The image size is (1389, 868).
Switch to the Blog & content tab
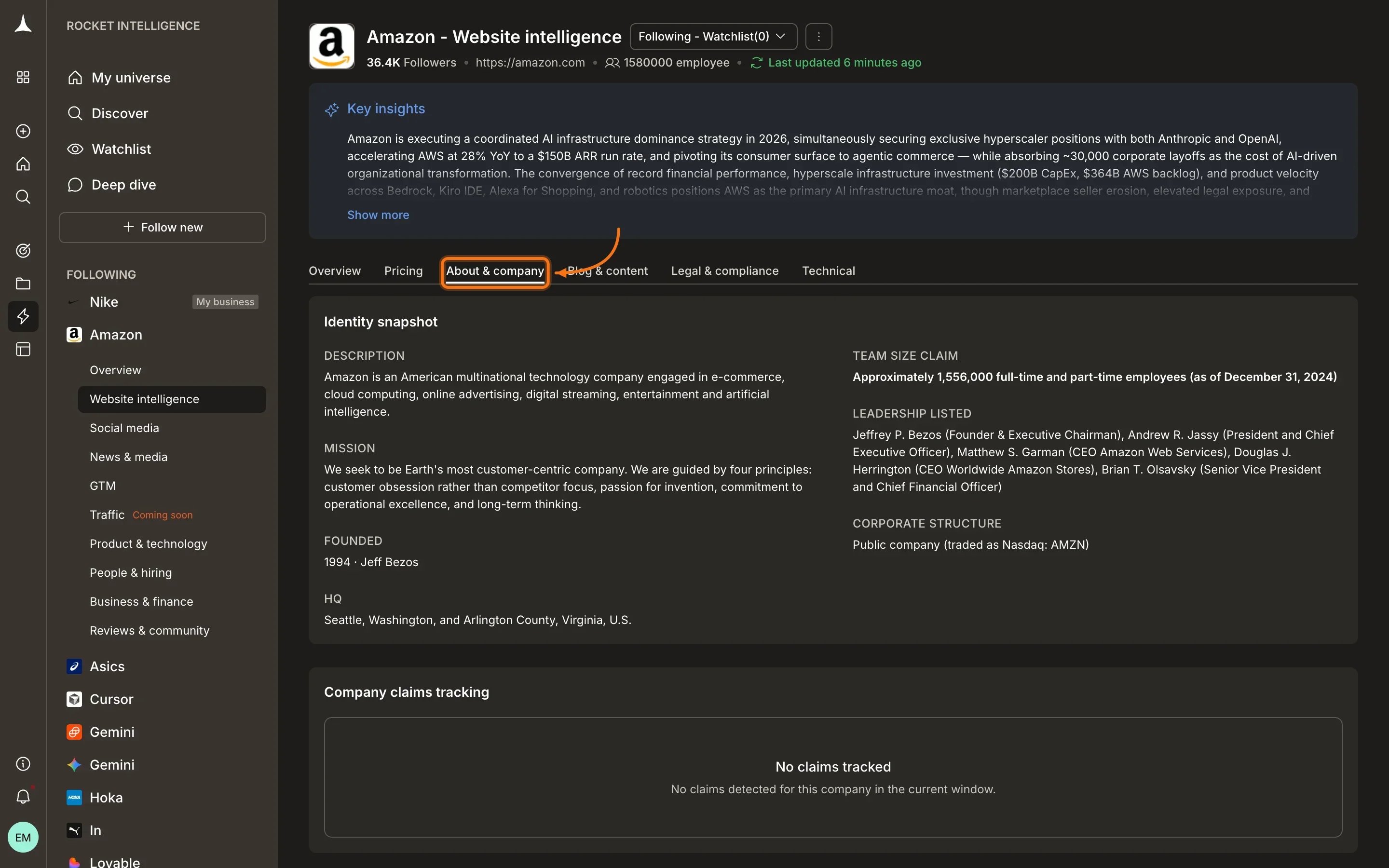pyautogui.click(x=607, y=271)
